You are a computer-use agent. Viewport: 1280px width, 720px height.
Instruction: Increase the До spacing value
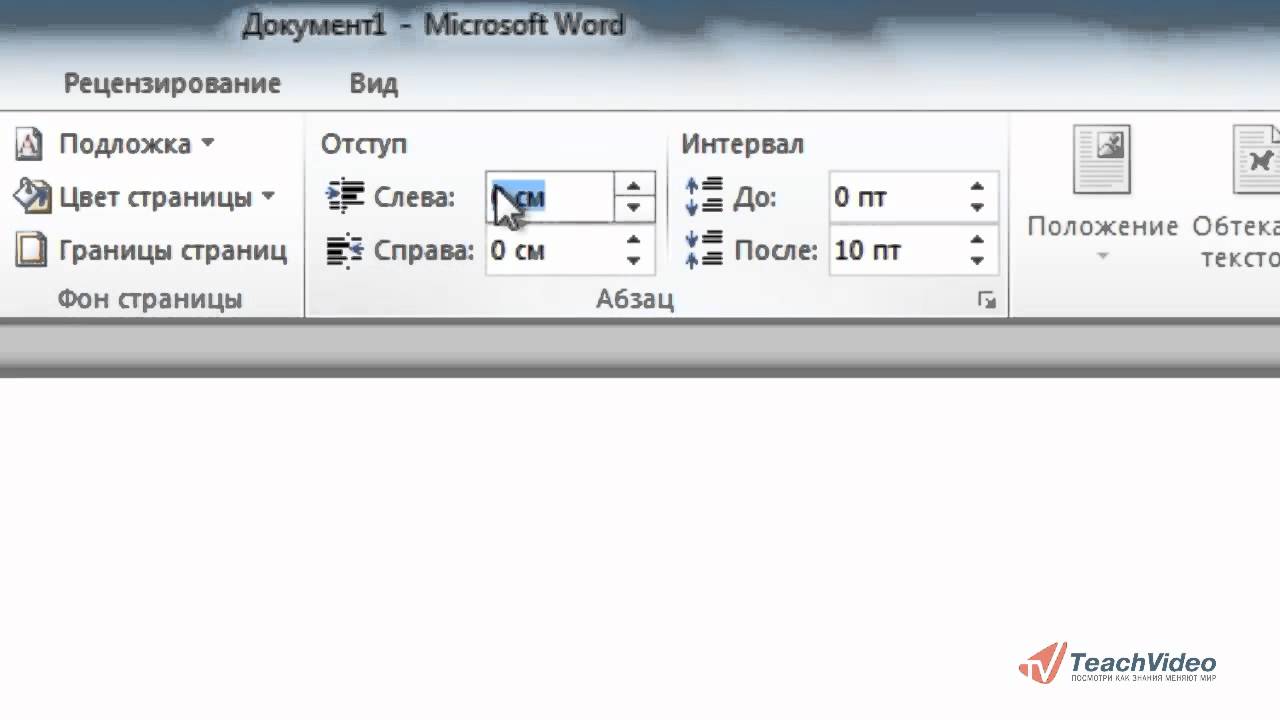(x=977, y=185)
